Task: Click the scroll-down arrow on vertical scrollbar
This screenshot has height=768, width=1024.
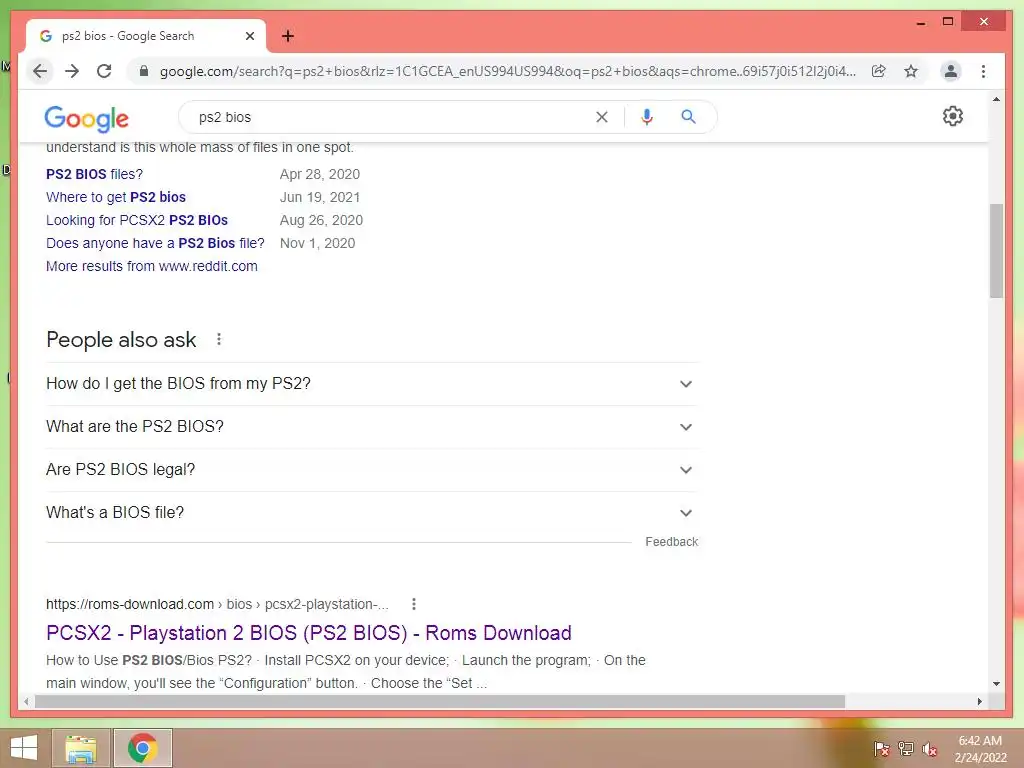Action: pyautogui.click(x=996, y=684)
